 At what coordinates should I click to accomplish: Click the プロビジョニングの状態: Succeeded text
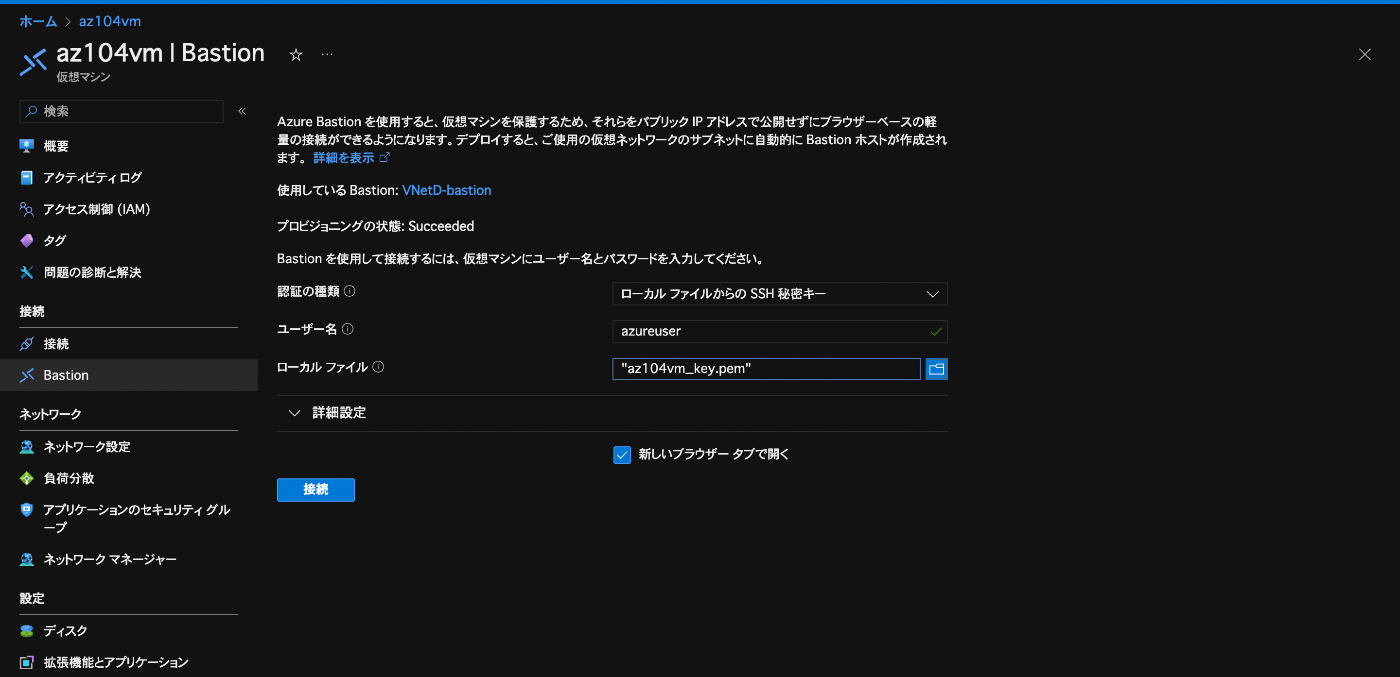(x=375, y=227)
